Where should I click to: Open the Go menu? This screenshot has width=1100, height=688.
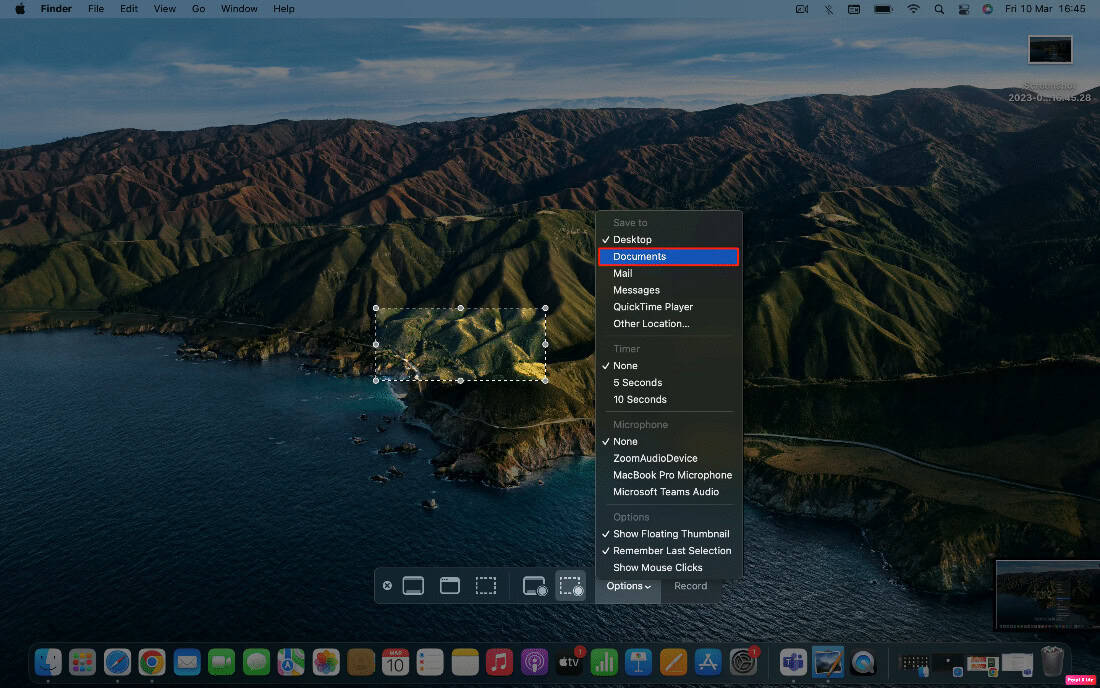point(199,9)
